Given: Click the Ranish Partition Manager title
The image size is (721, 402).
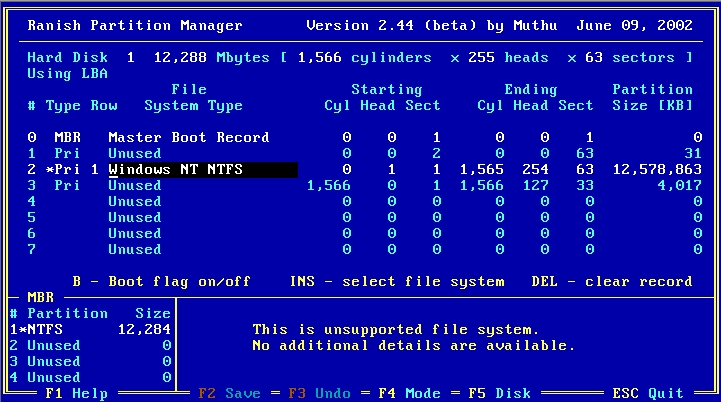Looking at the screenshot, I should (135, 26).
